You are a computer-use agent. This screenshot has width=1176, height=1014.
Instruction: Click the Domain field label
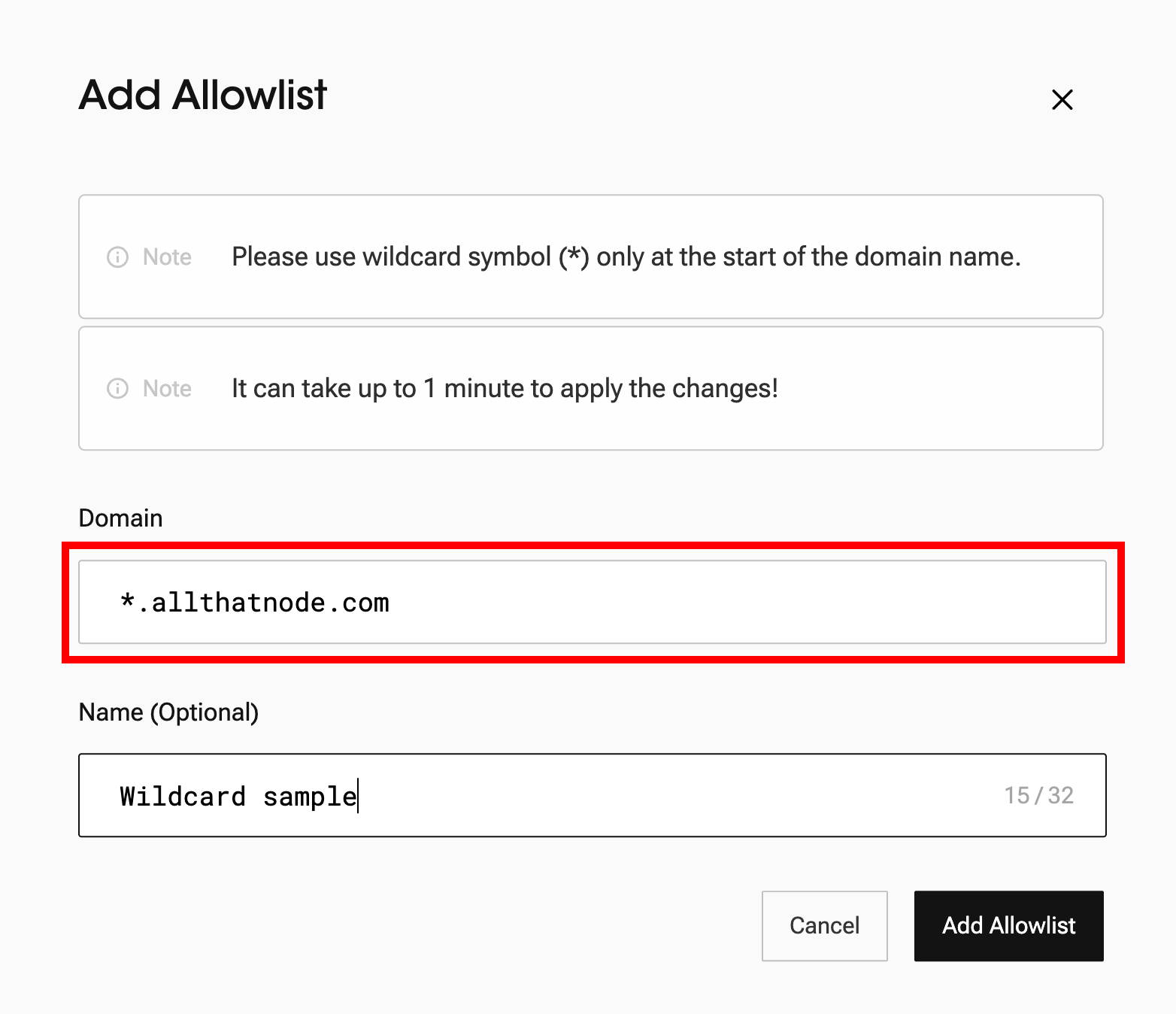[x=120, y=518]
